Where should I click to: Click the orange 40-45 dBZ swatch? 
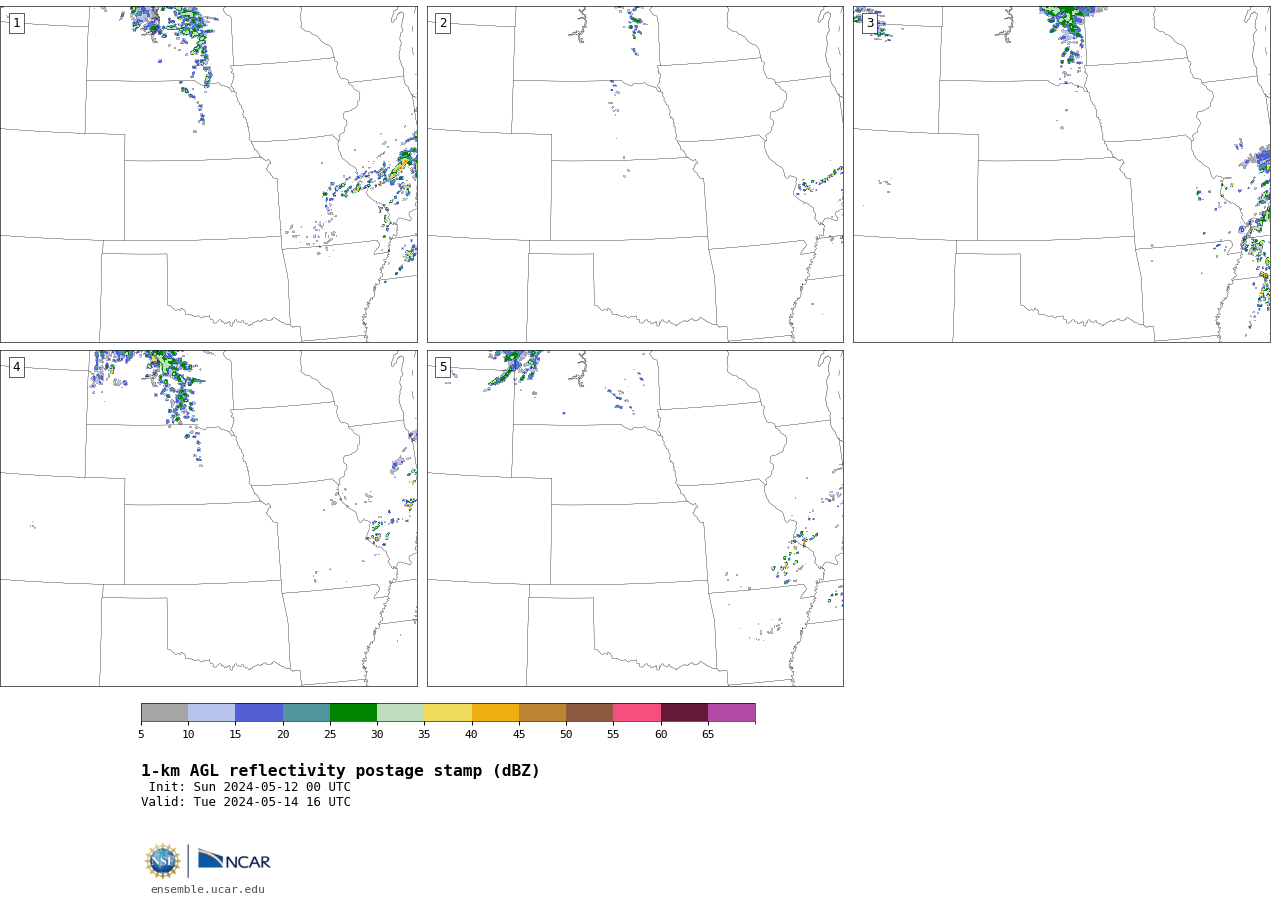495,713
